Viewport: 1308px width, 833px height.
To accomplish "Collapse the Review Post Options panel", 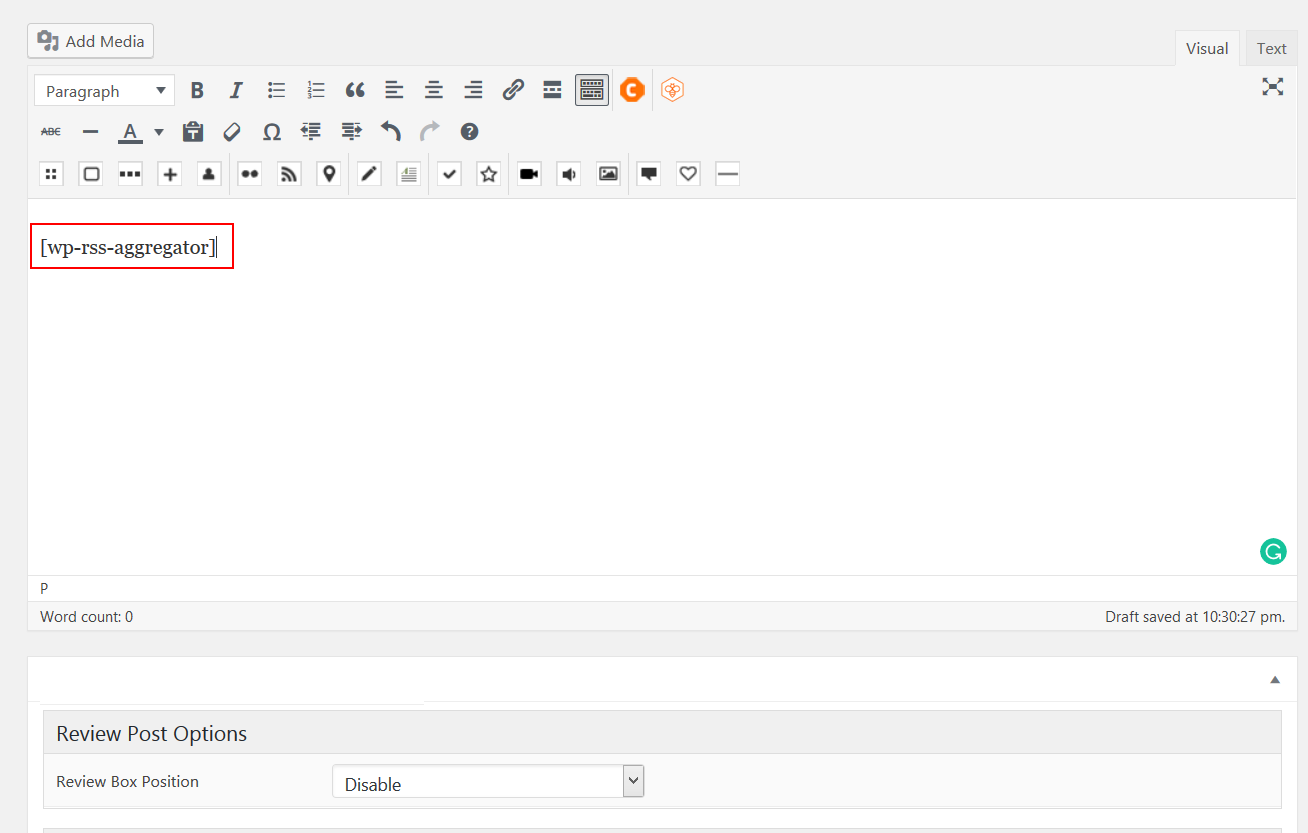I will [x=1275, y=680].
